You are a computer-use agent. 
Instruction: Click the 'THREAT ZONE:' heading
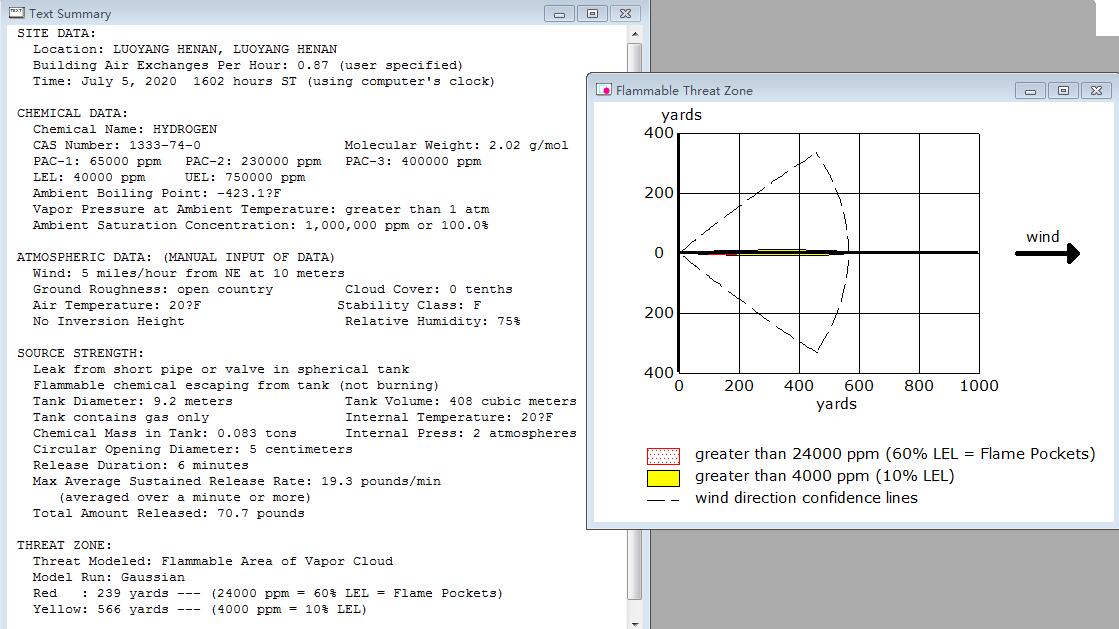(64, 545)
